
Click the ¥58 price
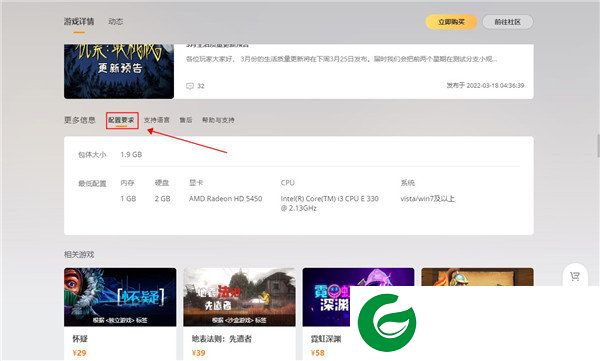tap(318, 353)
